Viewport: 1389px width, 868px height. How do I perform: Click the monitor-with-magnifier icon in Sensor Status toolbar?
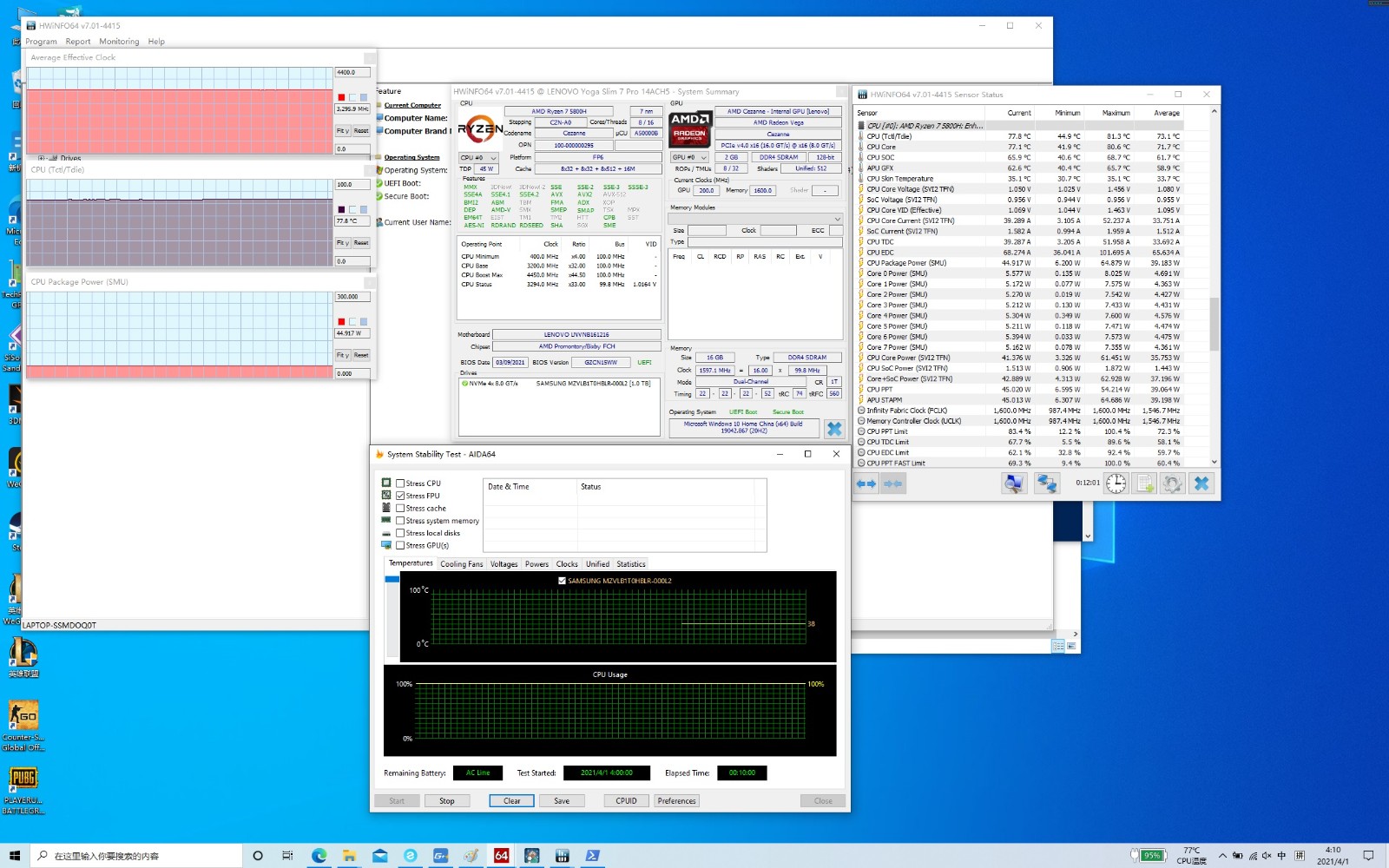coord(1014,483)
